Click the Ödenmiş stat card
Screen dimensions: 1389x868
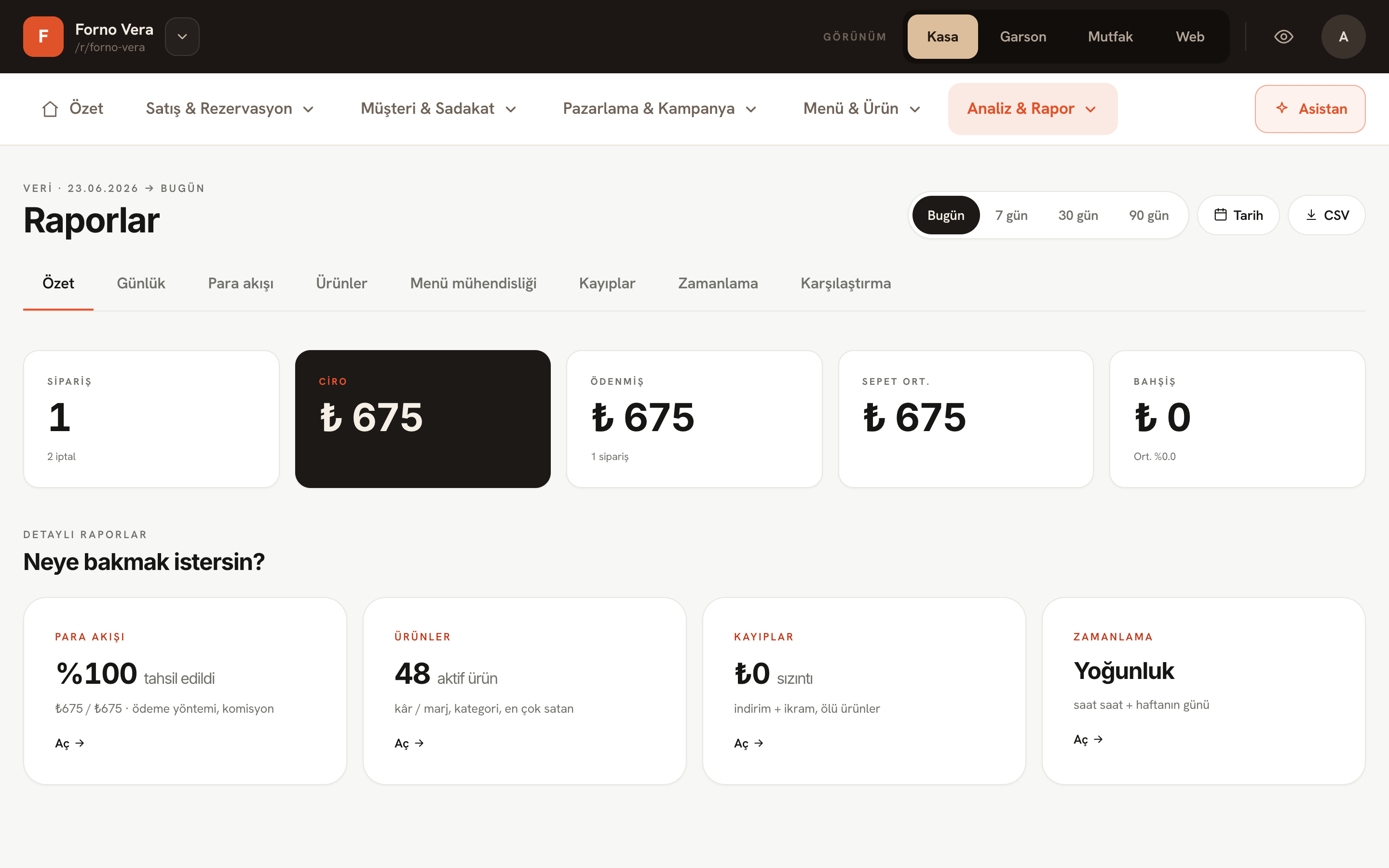[694, 419]
